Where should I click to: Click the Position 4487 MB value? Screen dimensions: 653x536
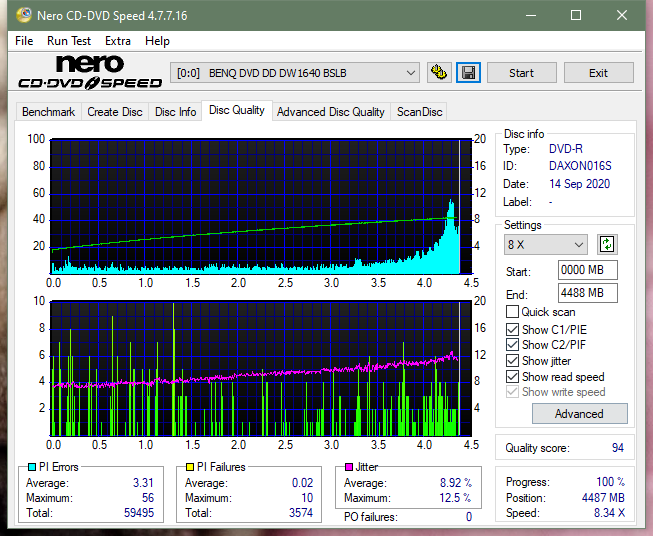click(x=603, y=498)
